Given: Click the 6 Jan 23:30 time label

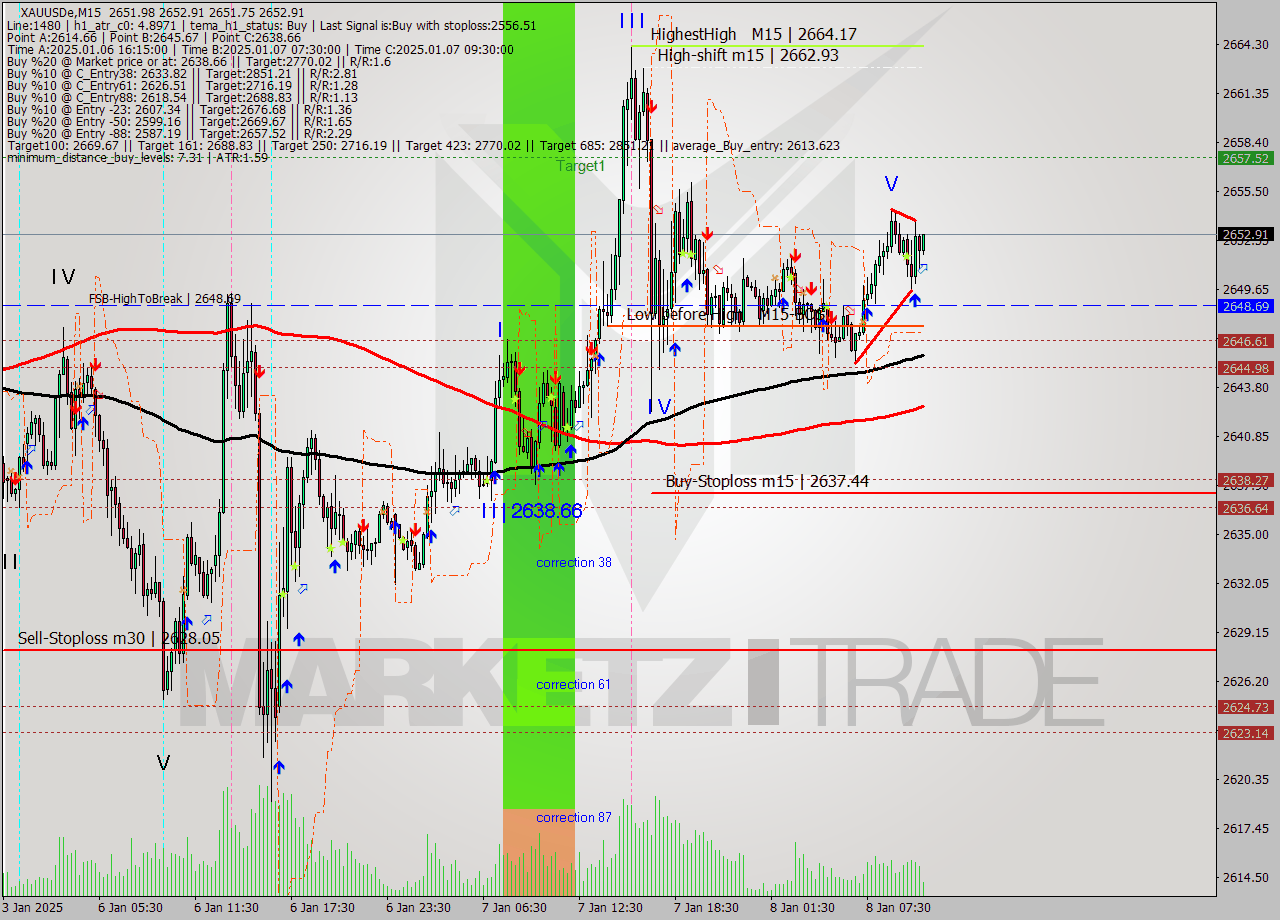Looking at the screenshot, I should [x=417, y=908].
